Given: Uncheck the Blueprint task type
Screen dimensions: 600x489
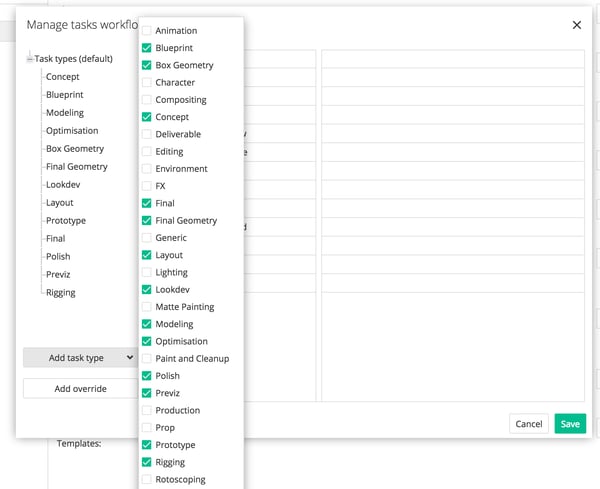Looking at the screenshot, I should click(147, 48).
